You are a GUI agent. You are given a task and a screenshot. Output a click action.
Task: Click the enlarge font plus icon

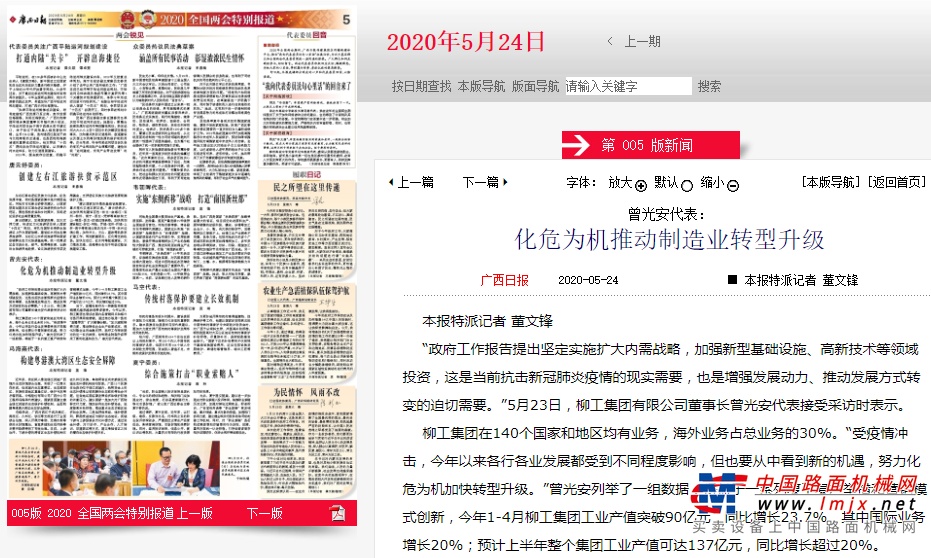641,186
